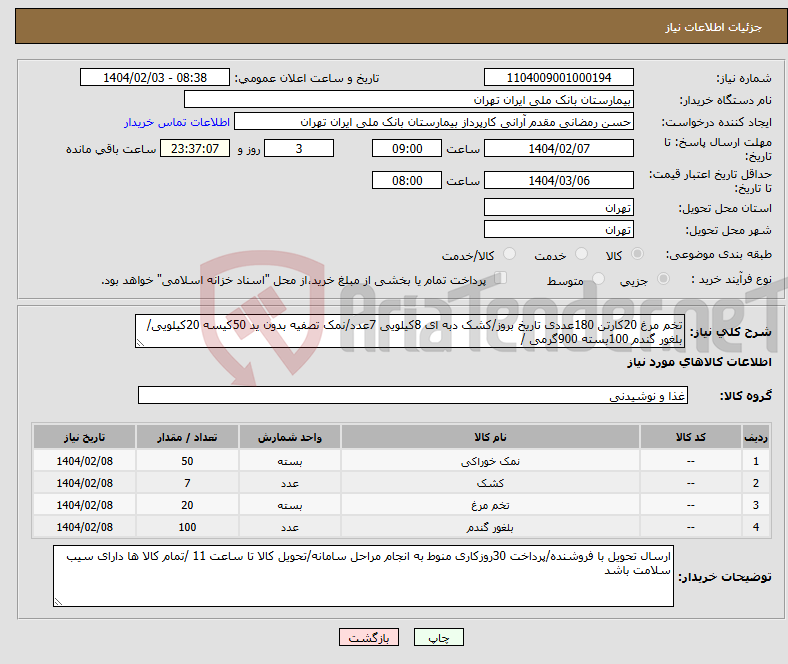788x664 pixels.
Task: Click the توضیحات خریدار notes text area
Action: [x=364, y=576]
